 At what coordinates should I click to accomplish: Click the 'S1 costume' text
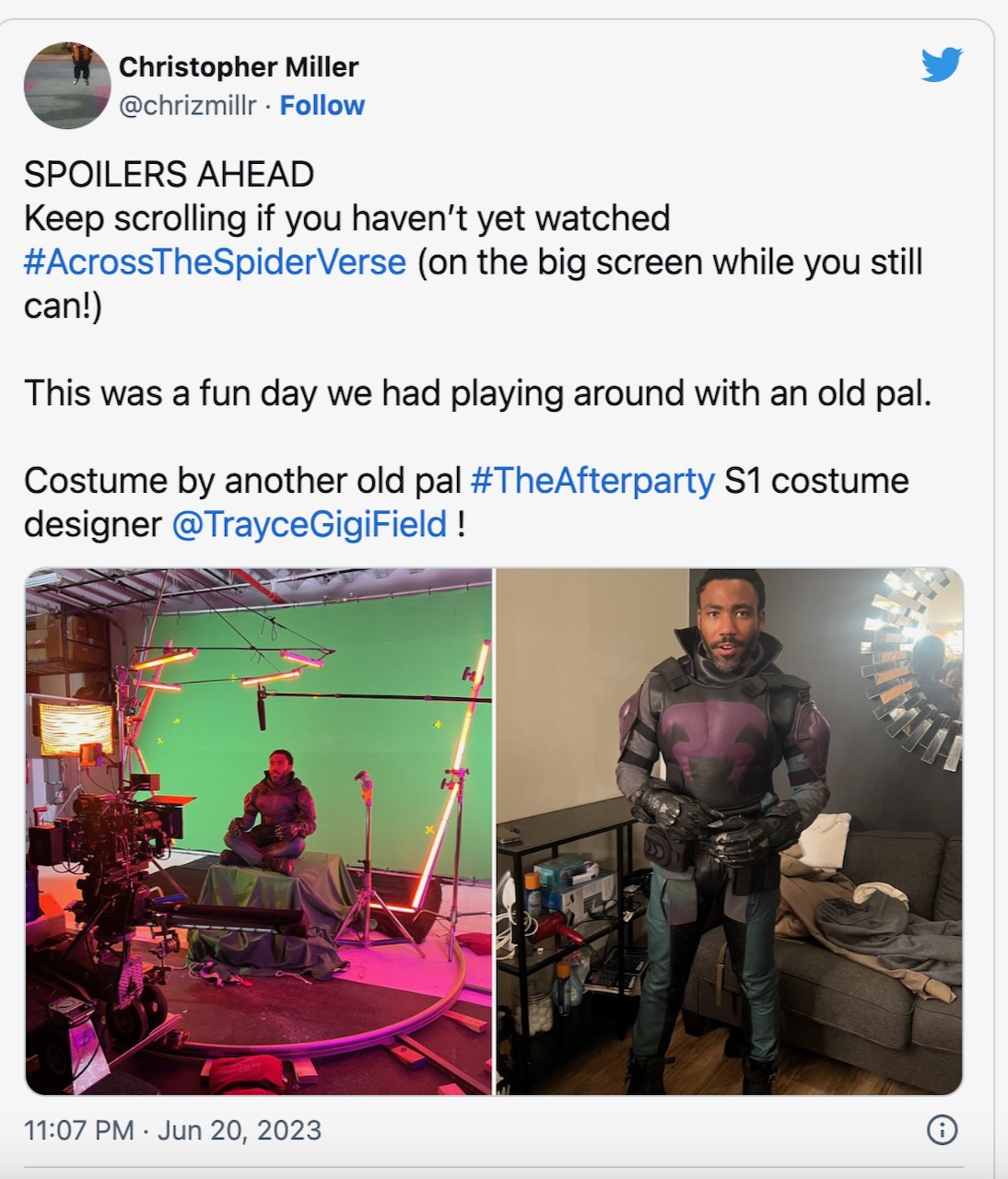click(816, 480)
